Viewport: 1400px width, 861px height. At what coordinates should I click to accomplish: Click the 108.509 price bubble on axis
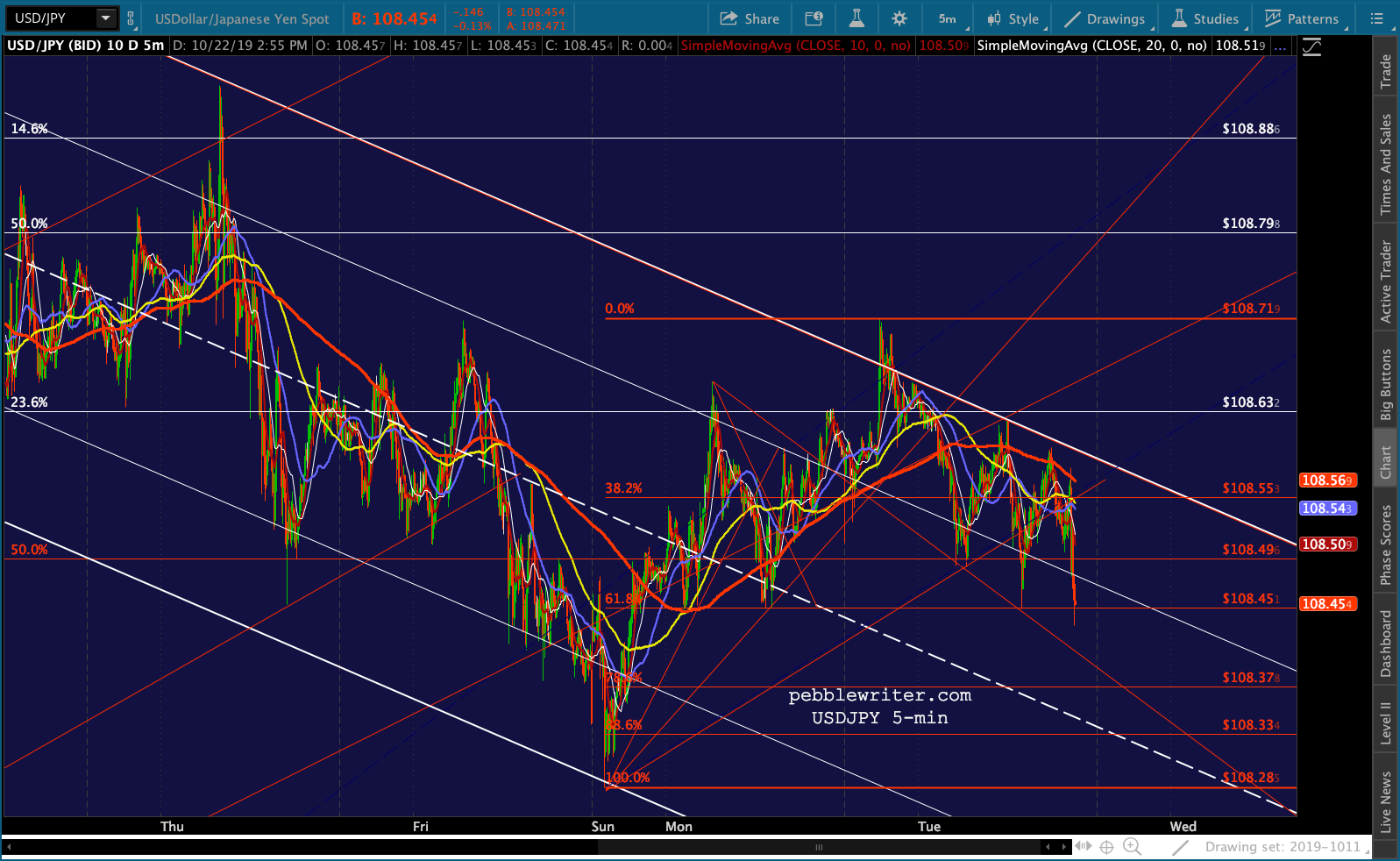1327,544
